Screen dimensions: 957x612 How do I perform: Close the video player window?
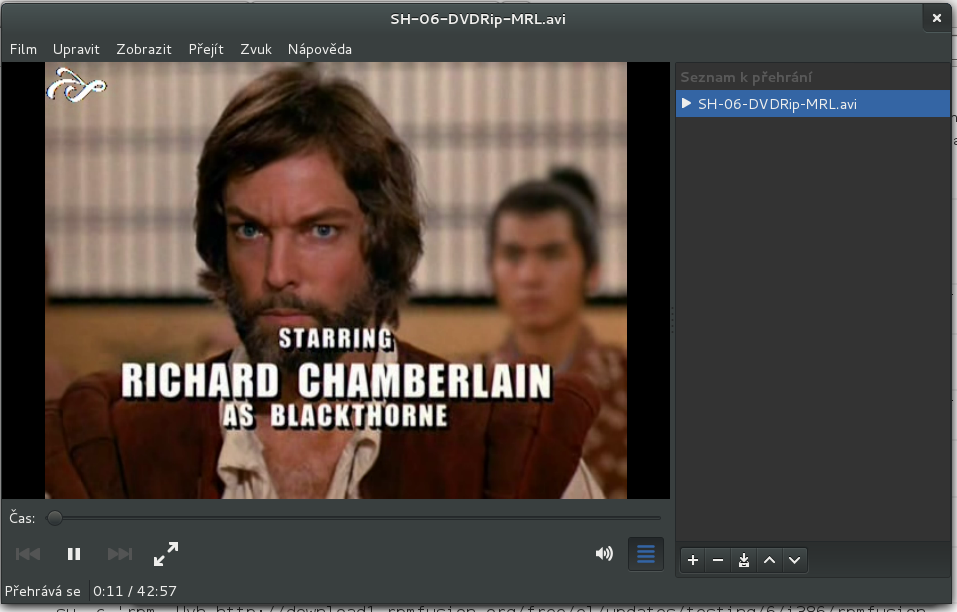pos(937,18)
